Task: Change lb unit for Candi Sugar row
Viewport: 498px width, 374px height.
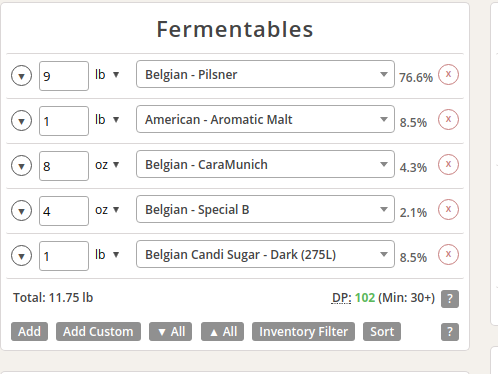Action: tap(107, 255)
